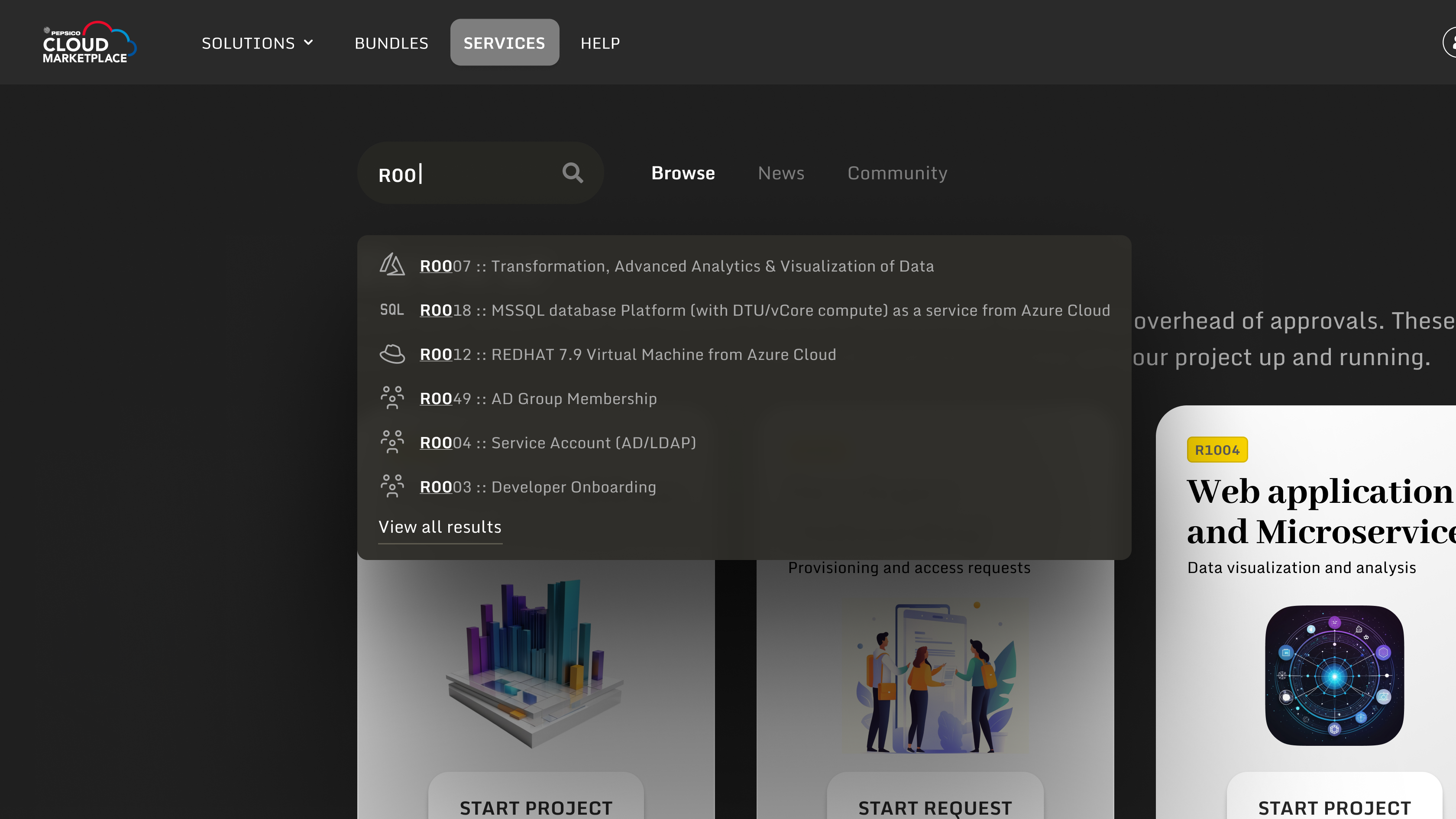Open R0049 AD Group Membership result

coord(538,398)
